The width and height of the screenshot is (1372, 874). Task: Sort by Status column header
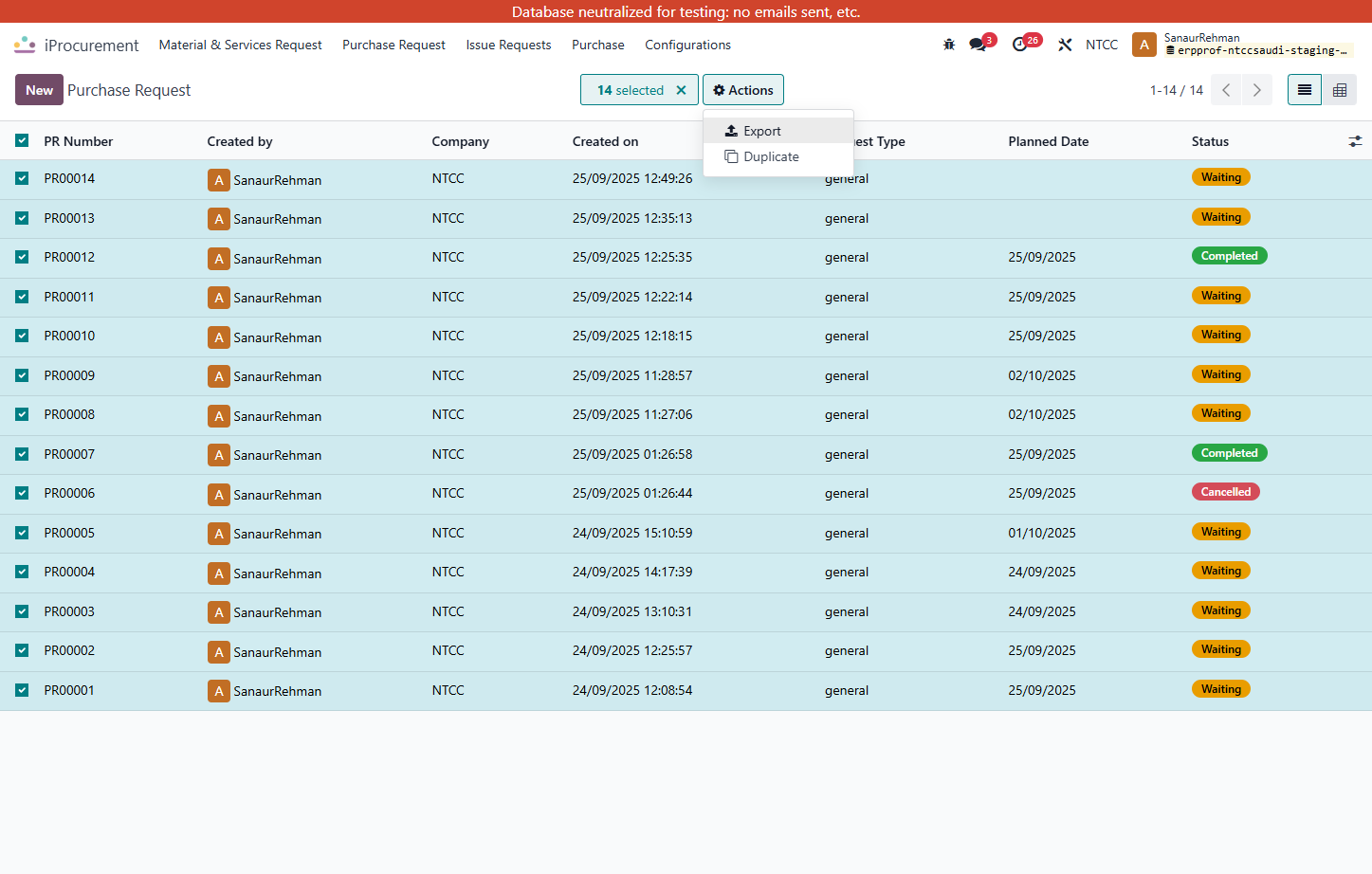click(1210, 141)
